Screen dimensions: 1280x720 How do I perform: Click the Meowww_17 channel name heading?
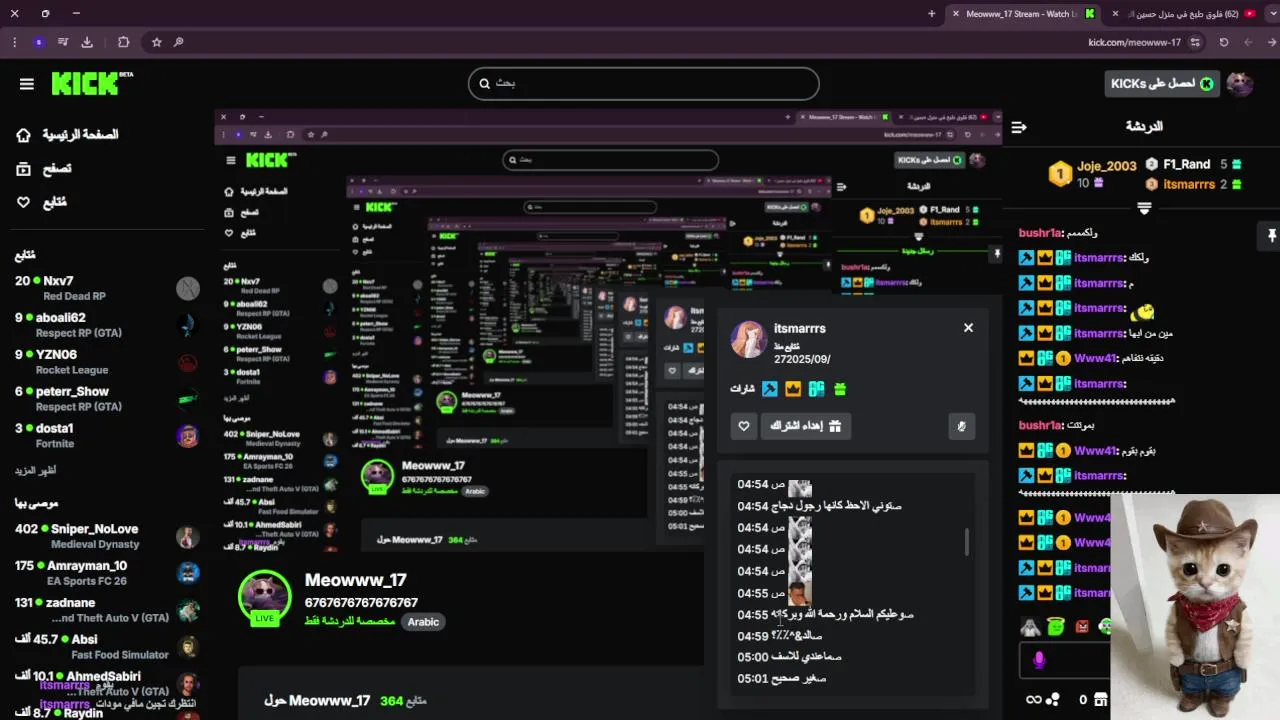pos(356,580)
